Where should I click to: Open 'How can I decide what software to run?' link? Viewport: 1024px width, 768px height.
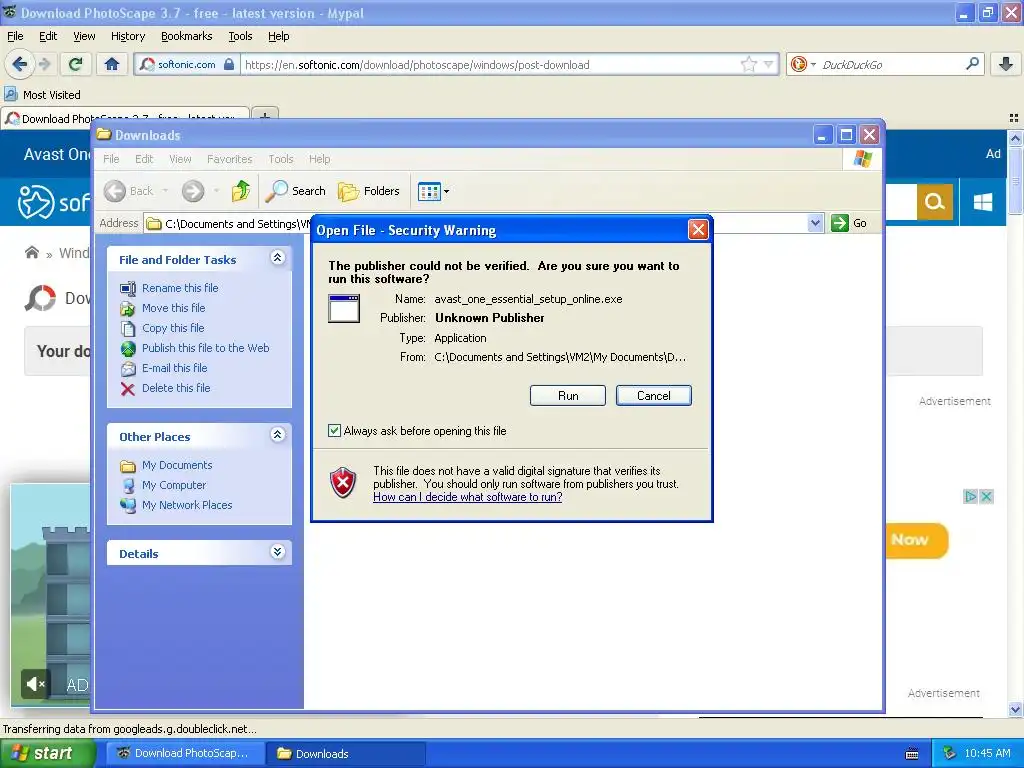point(468,497)
